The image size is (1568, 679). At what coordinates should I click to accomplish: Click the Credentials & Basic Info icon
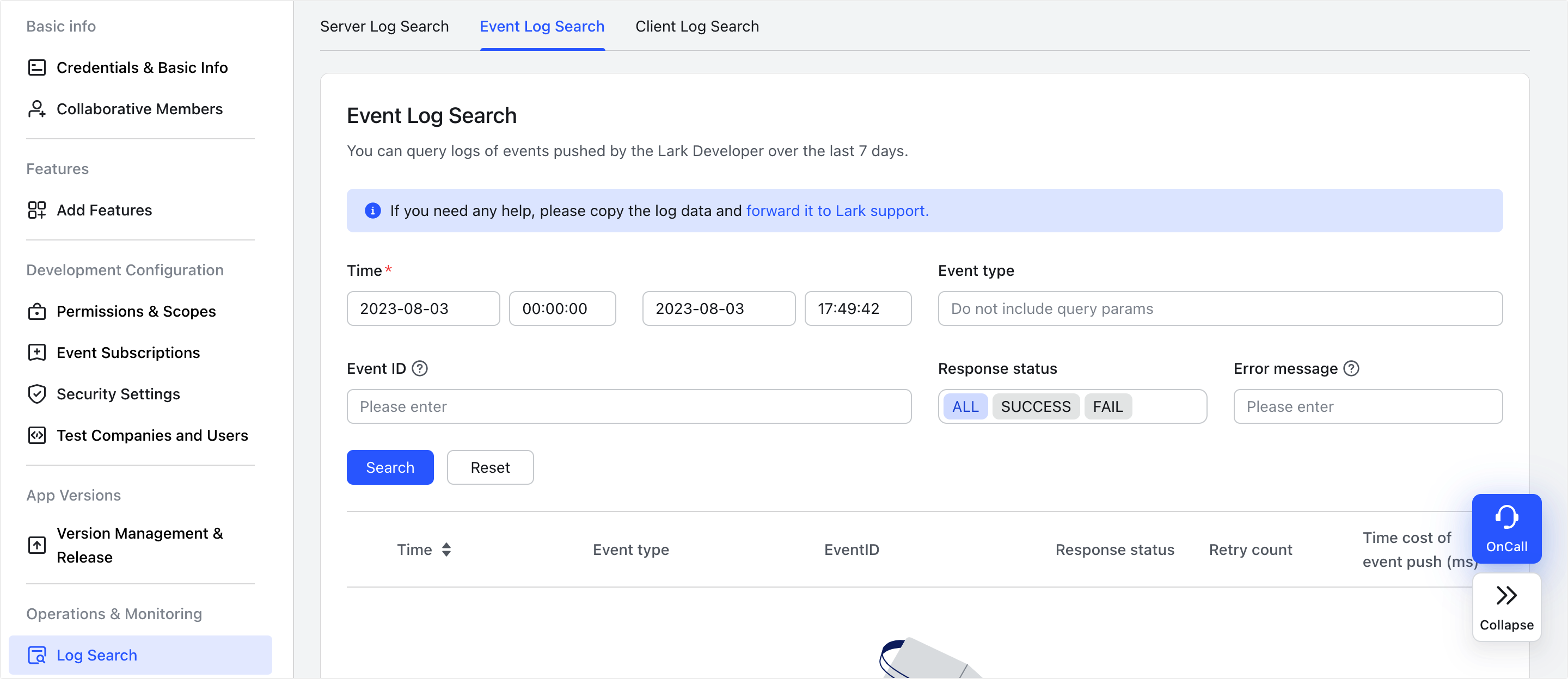pyautogui.click(x=37, y=67)
